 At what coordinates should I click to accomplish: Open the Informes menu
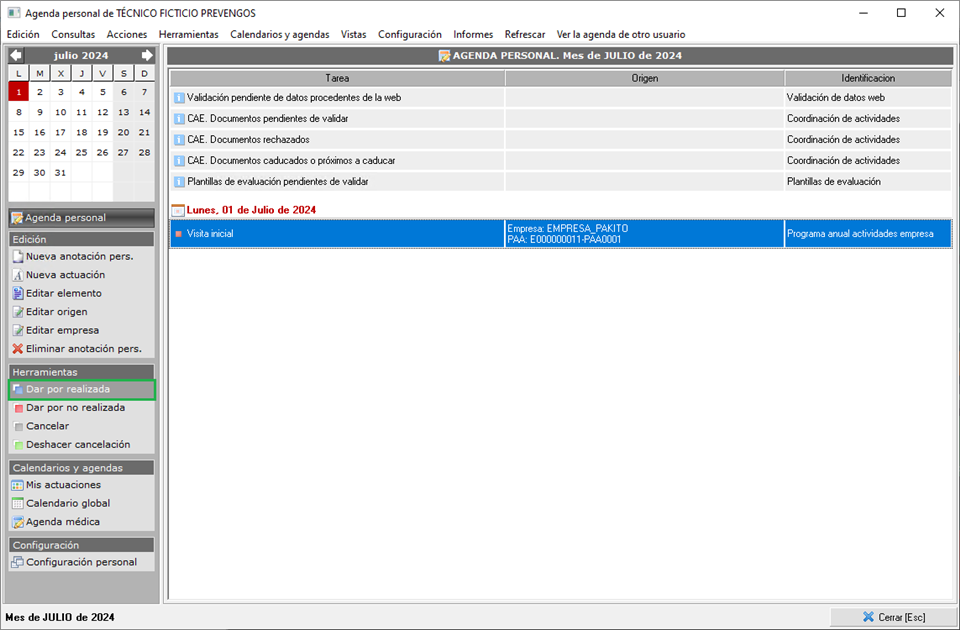(473, 34)
